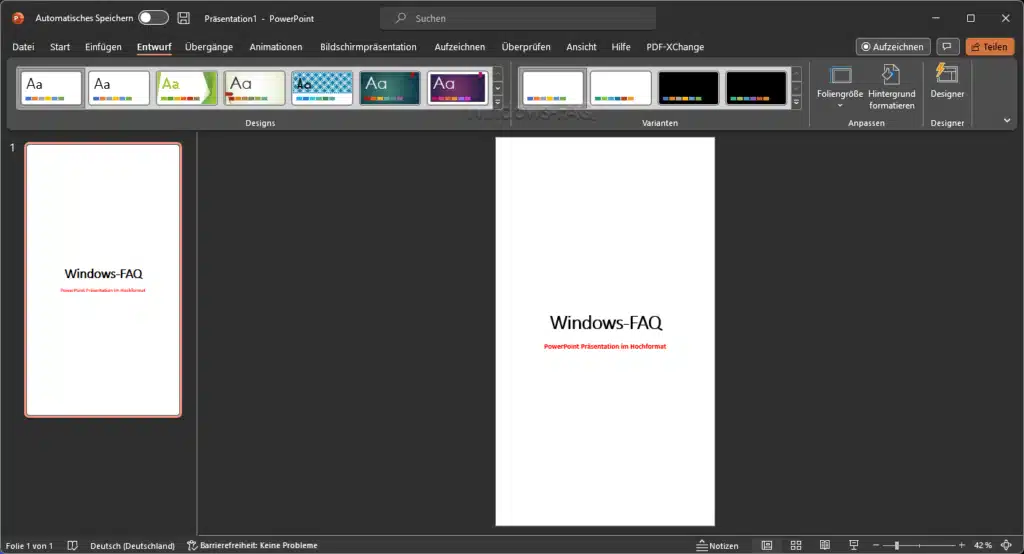Click Deutsch (Deutschland) language indicator
The image size is (1024, 554).
tap(133, 546)
